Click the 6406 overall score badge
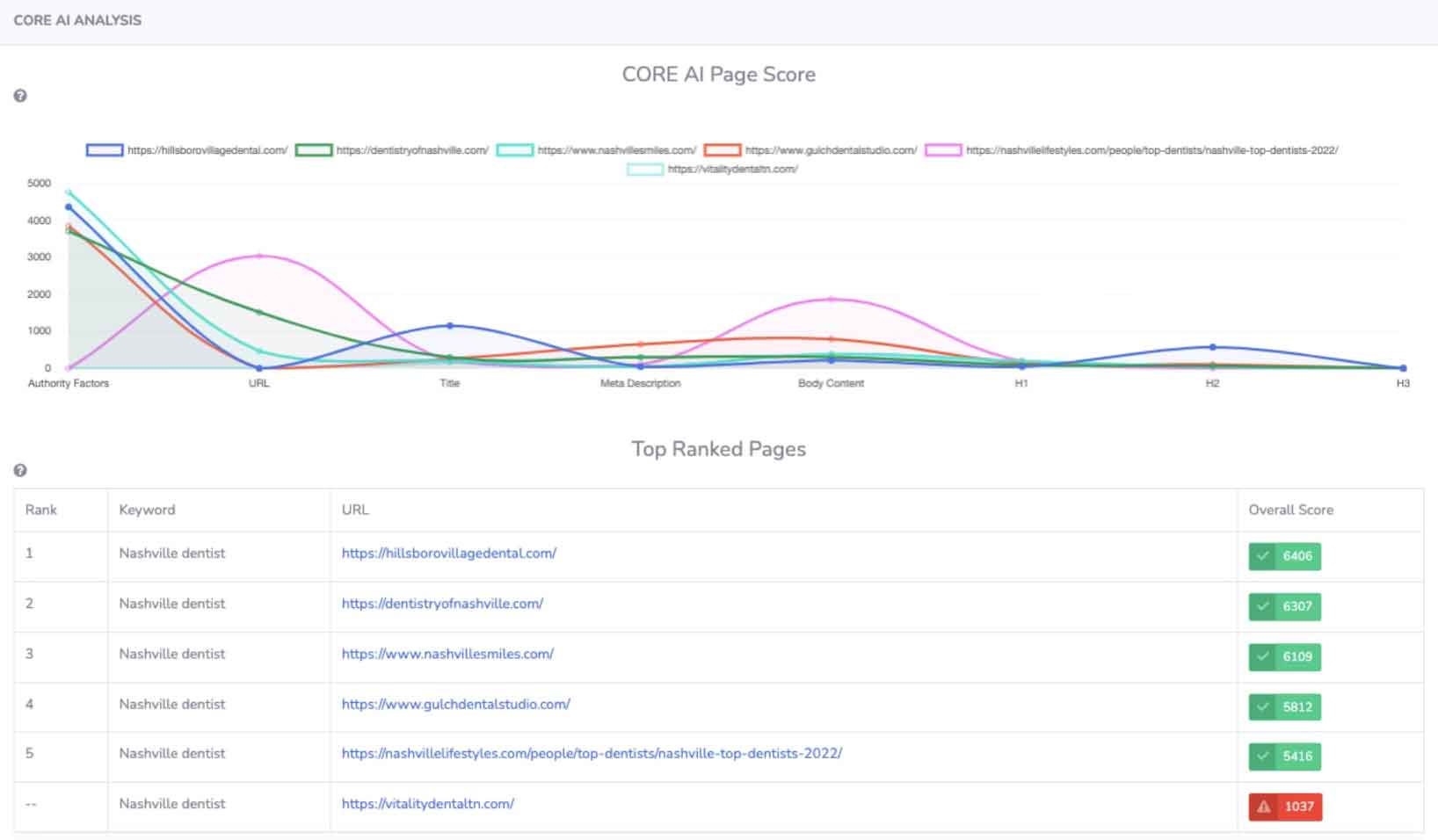1438x840 pixels. (1284, 556)
